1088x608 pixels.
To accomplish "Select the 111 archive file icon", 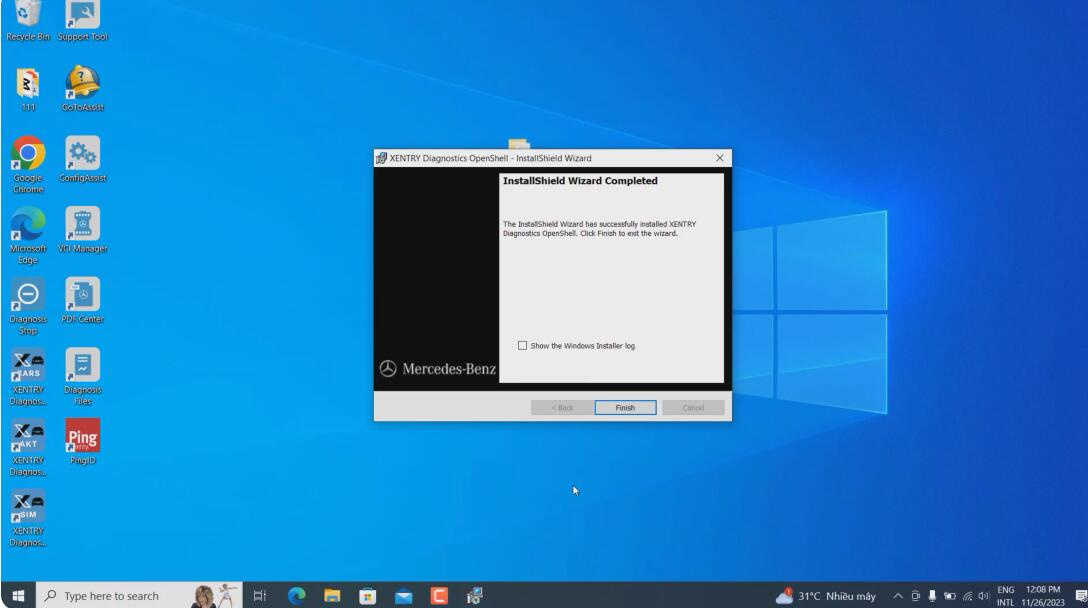I will (x=28, y=89).
